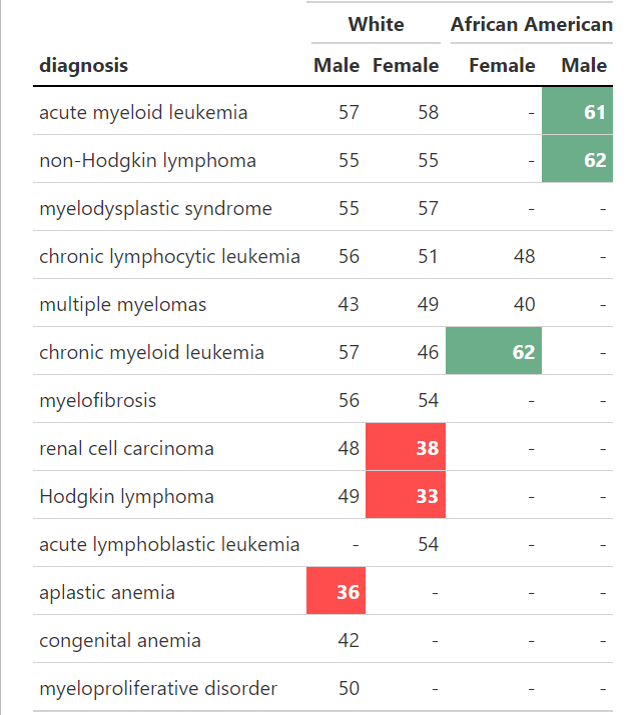The height and width of the screenshot is (715, 639).
Task: Select the myelofibrosis row label
Action: 98,400
